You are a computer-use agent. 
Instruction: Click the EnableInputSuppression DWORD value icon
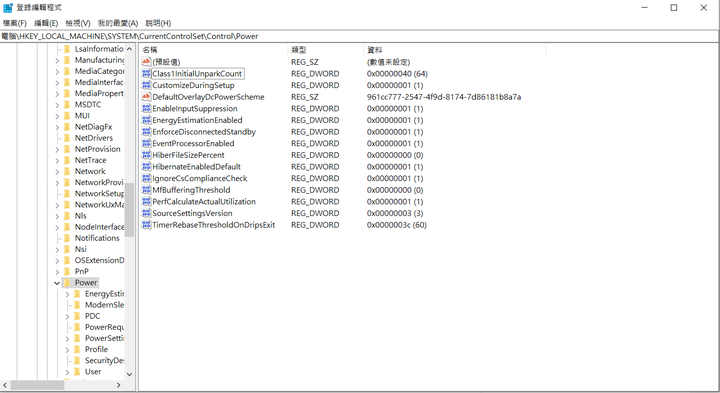pyautogui.click(x=146, y=108)
